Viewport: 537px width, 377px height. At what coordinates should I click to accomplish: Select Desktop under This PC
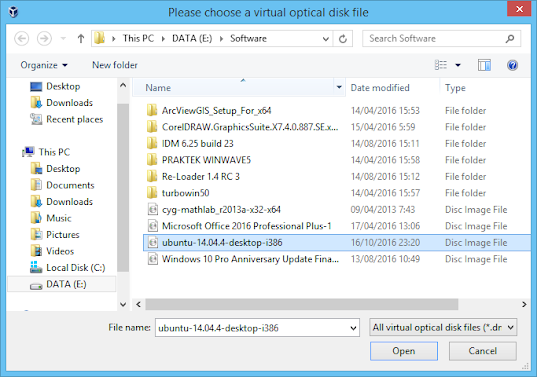[55, 168]
